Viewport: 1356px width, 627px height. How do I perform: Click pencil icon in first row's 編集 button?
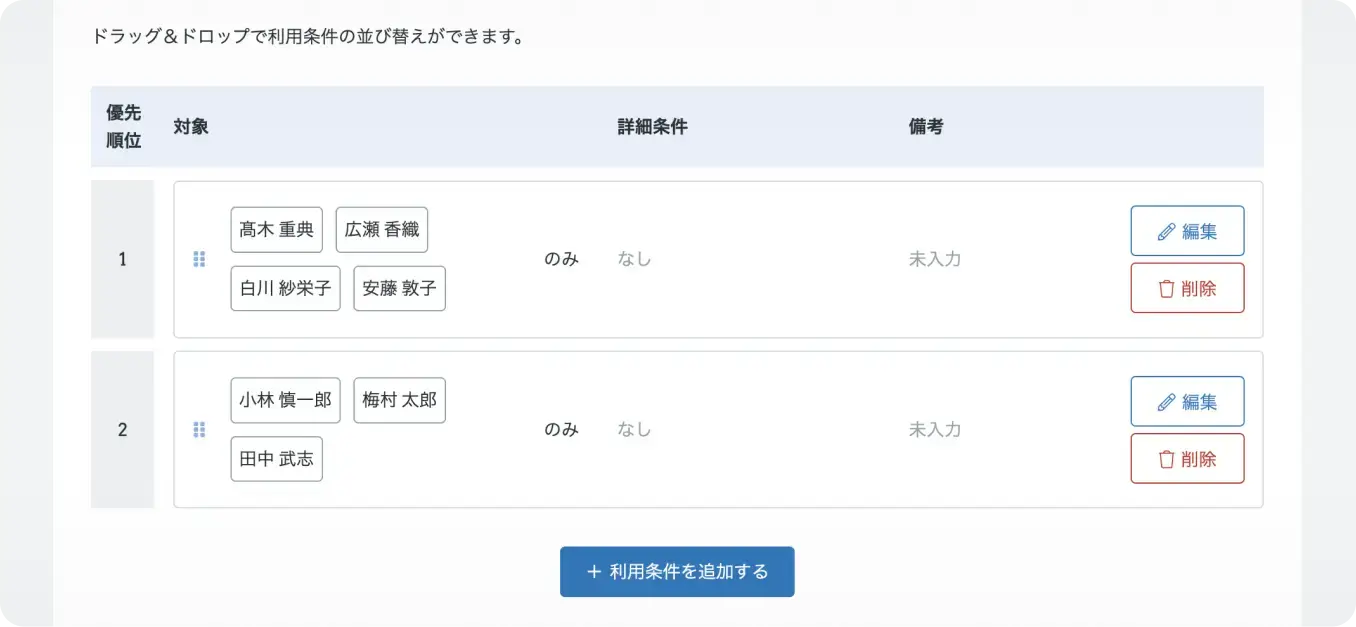1166,232
